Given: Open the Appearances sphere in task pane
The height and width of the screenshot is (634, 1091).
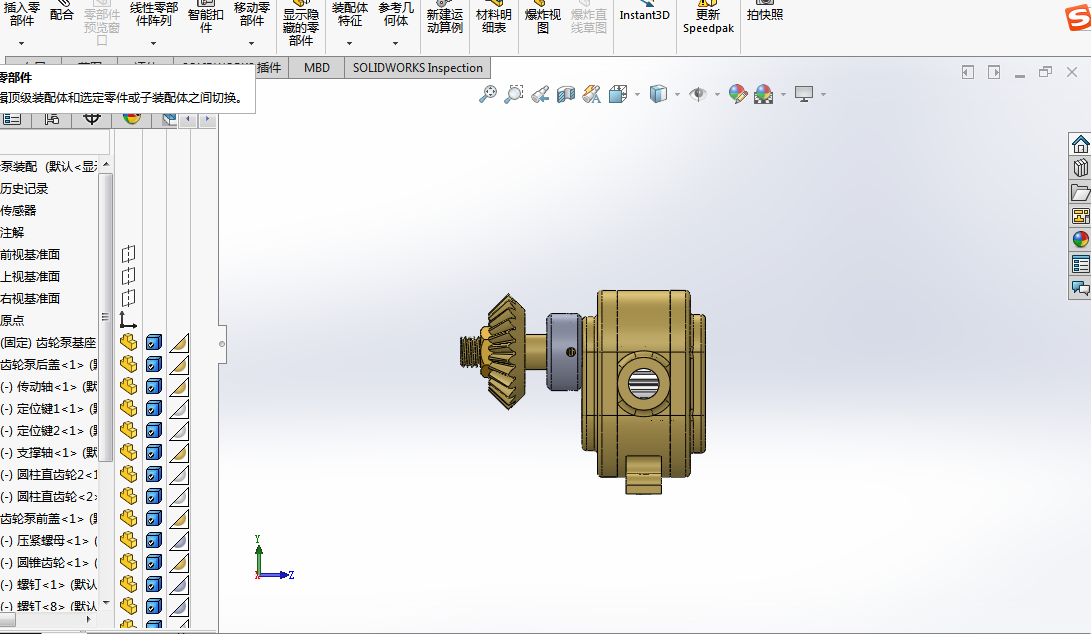Looking at the screenshot, I should pyautogui.click(x=1080, y=239).
